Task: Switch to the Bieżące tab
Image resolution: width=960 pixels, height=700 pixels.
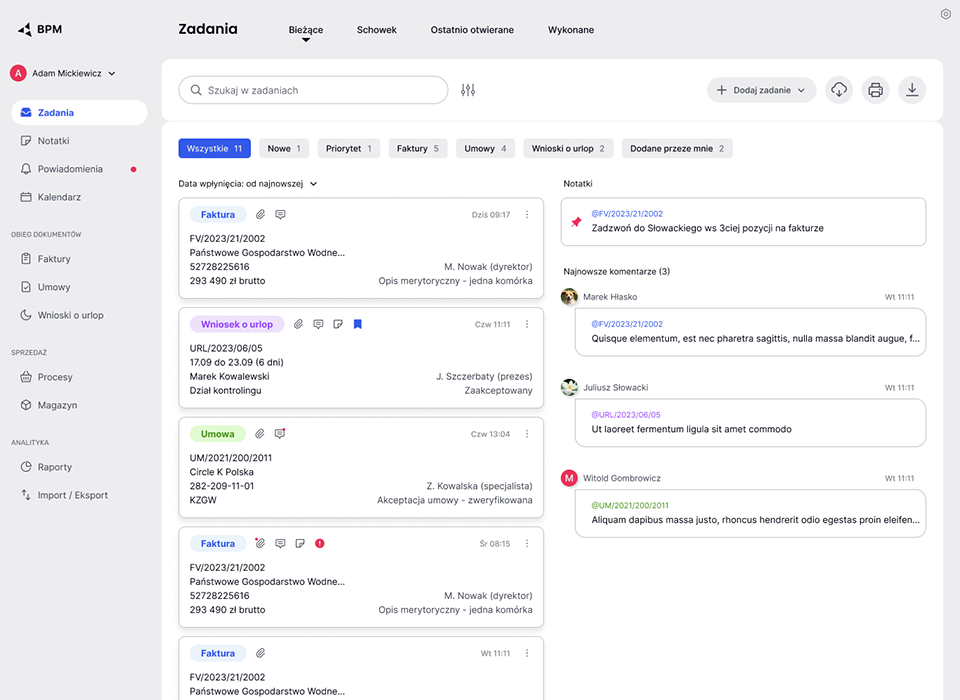Action: coord(306,30)
